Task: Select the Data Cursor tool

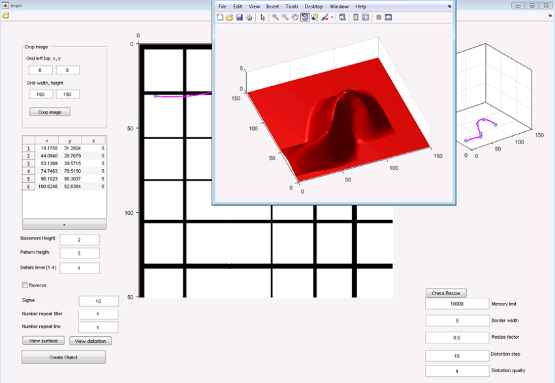Action: click(314, 17)
